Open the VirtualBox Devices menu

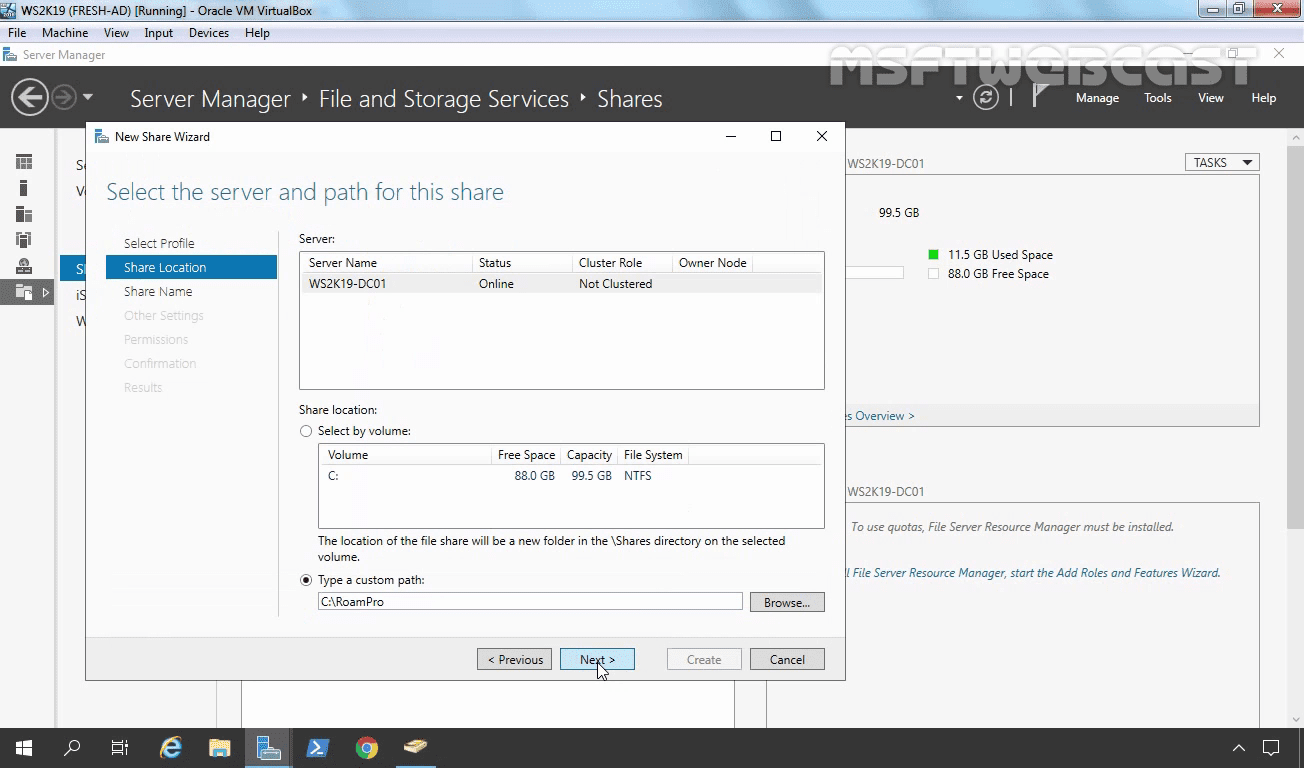point(209,33)
